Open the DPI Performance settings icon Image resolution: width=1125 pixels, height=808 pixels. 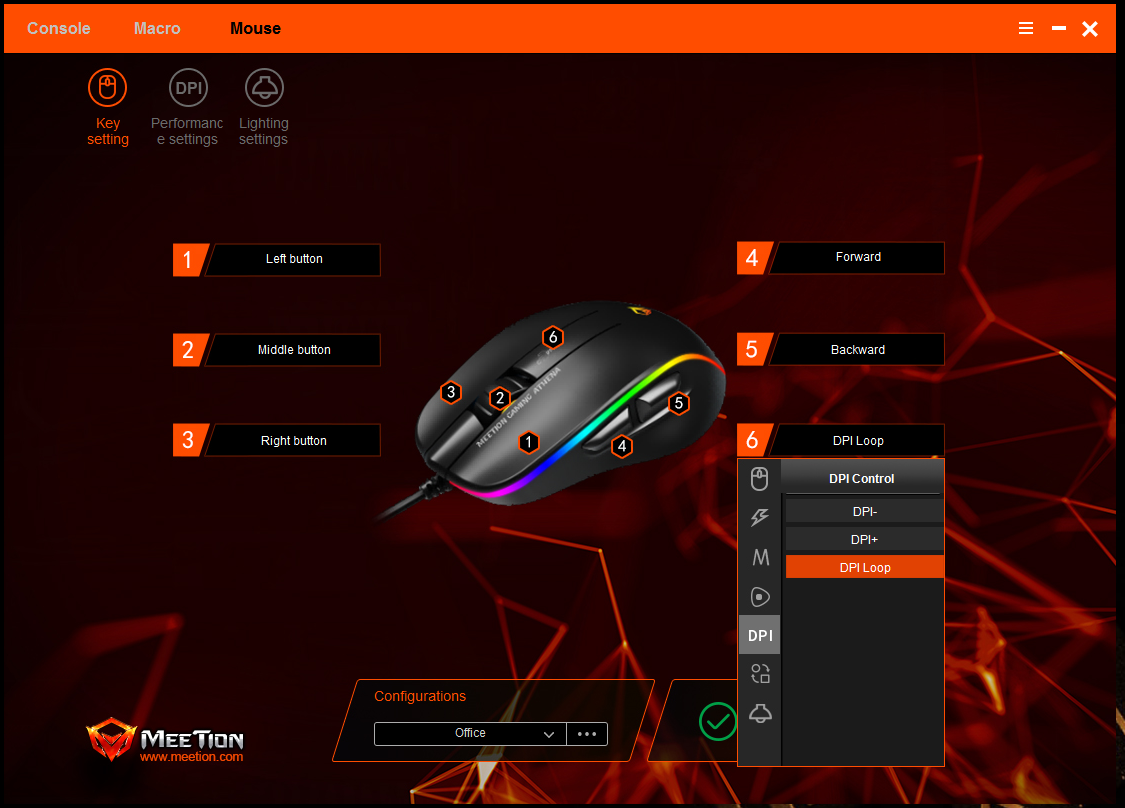(188, 87)
